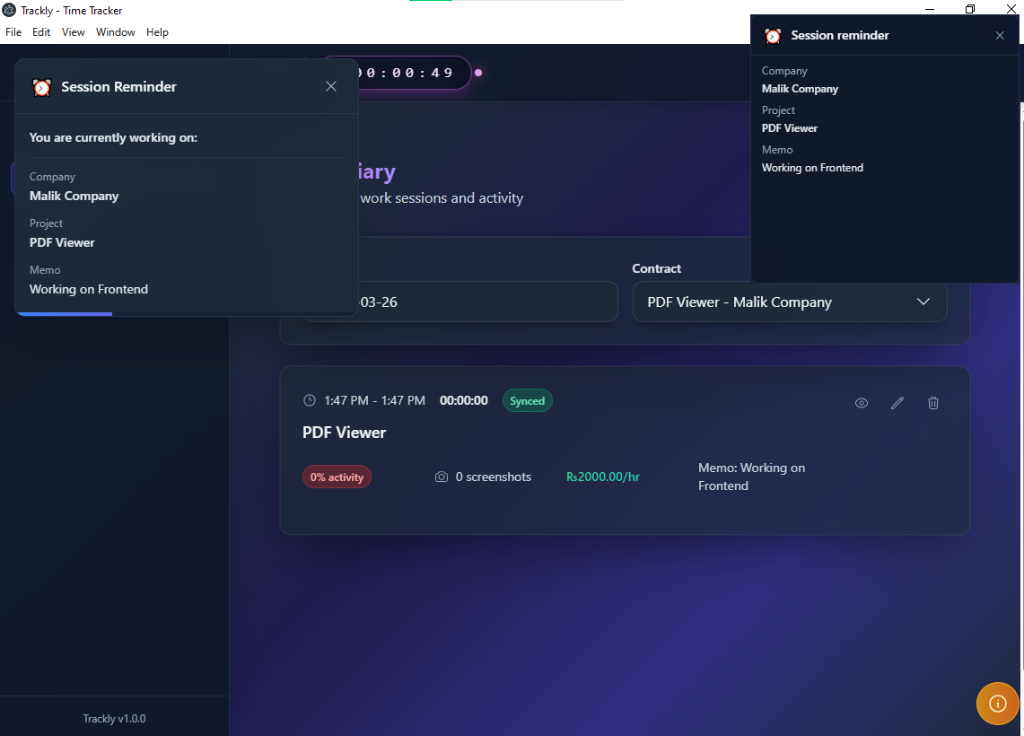Click the Trackly v1.0.0 version label
This screenshot has width=1024, height=736.
[x=114, y=718]
